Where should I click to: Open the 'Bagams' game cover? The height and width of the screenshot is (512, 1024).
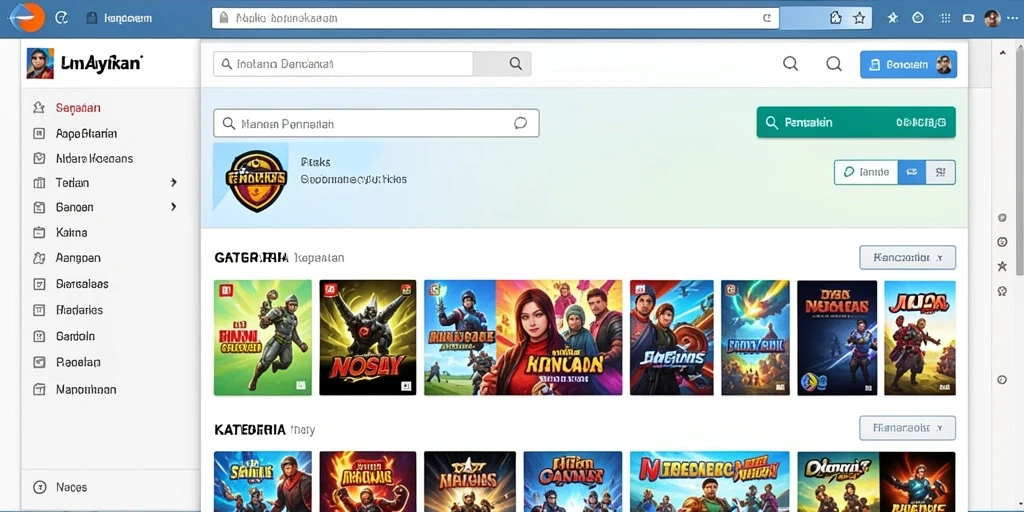click(671, 338)
